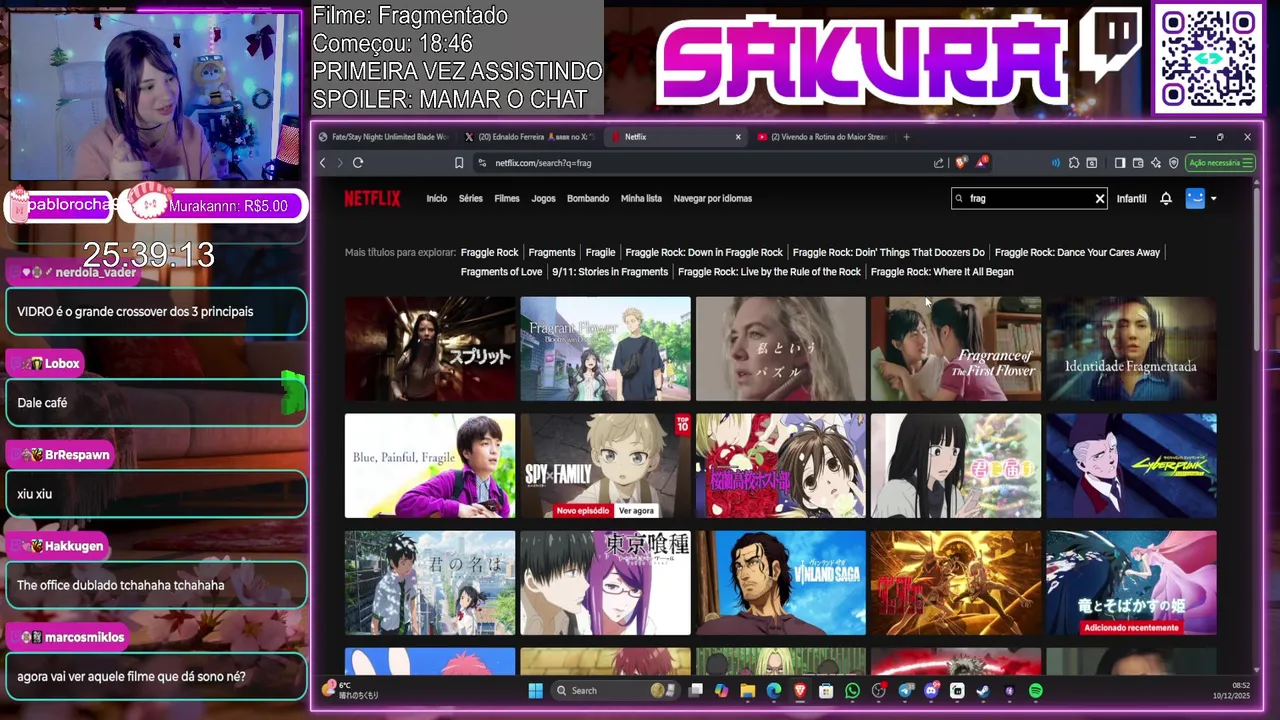This screenshot has width=1280, height=720.
Task: Open the Windows Start button
Action: (x=535, y=691)
